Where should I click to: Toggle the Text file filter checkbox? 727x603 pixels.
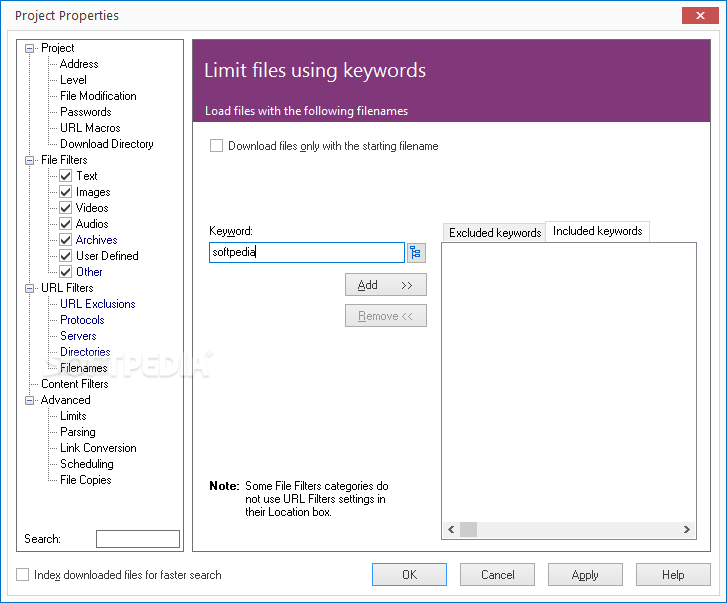[66, 176]
